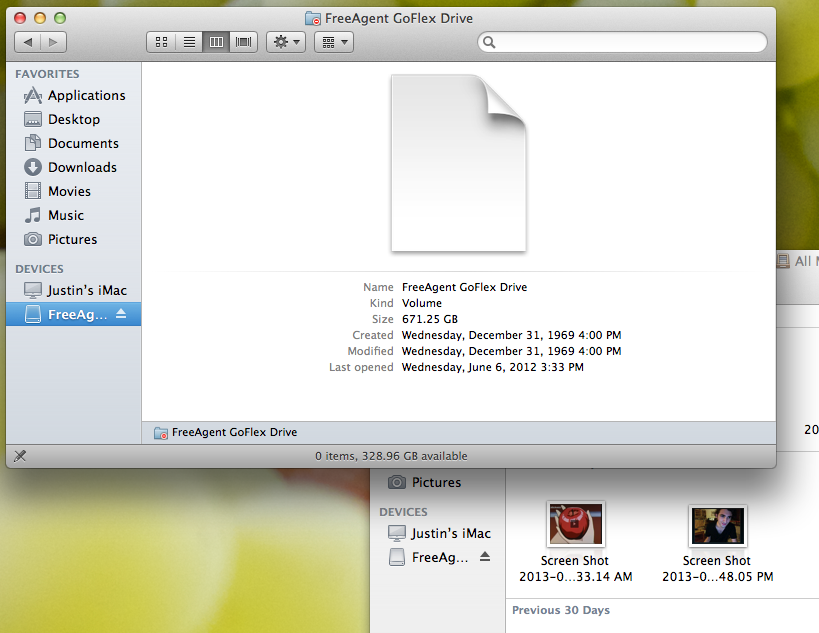Open Applications in the front window sidebar
Image resolution: width=819 pixels, height=633 pixels.
(74, 96)
